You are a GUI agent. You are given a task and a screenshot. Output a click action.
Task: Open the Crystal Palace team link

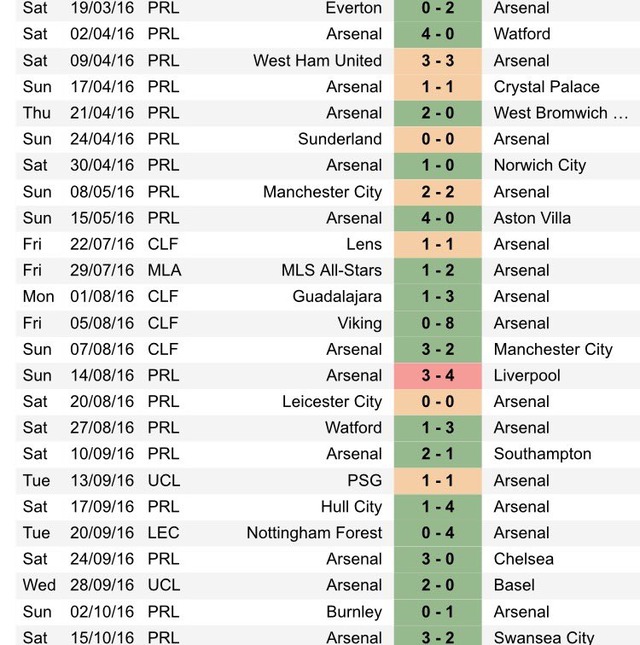point(546,87)
